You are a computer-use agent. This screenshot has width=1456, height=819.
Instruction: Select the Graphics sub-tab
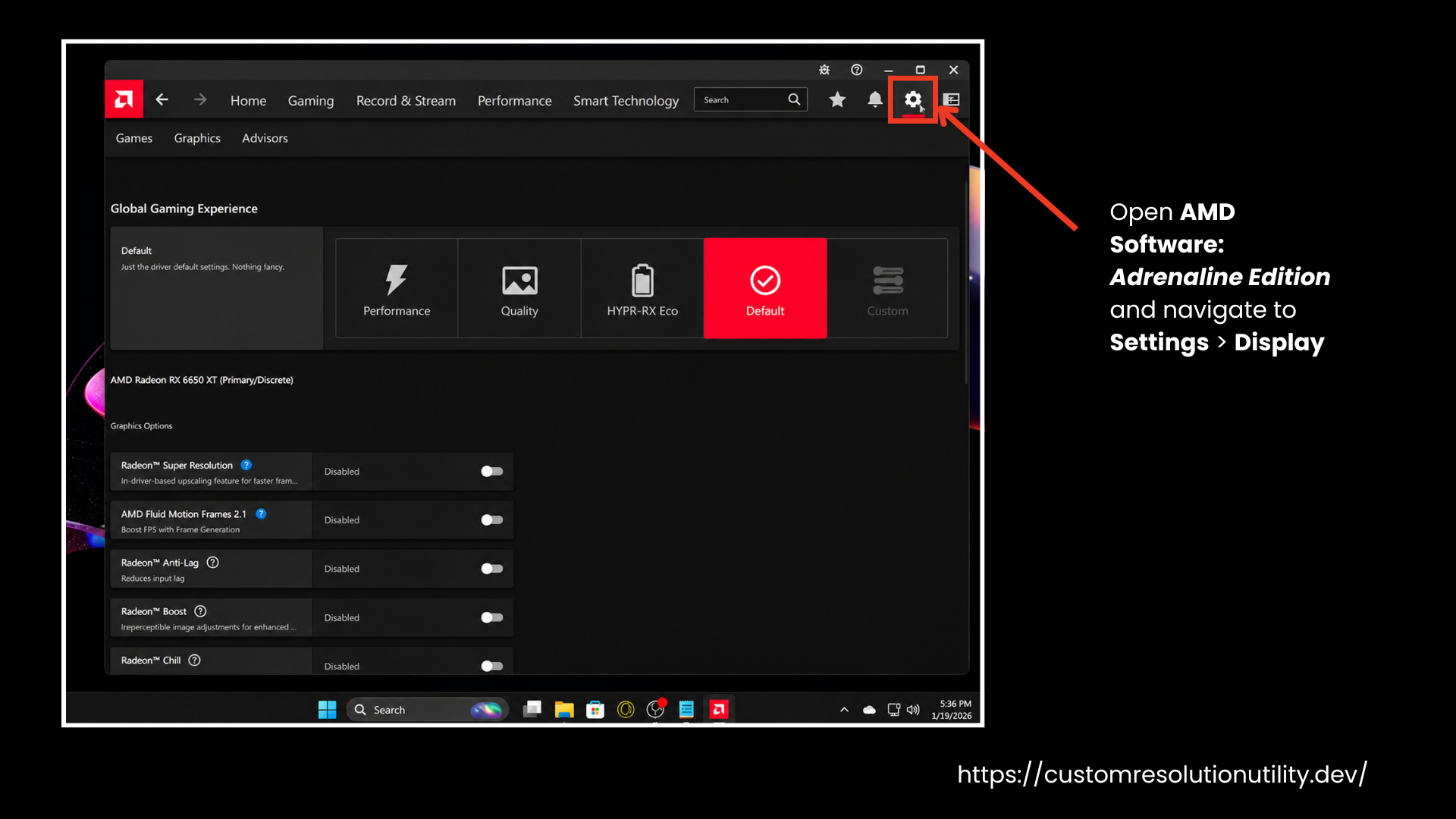tap(197, 138)
